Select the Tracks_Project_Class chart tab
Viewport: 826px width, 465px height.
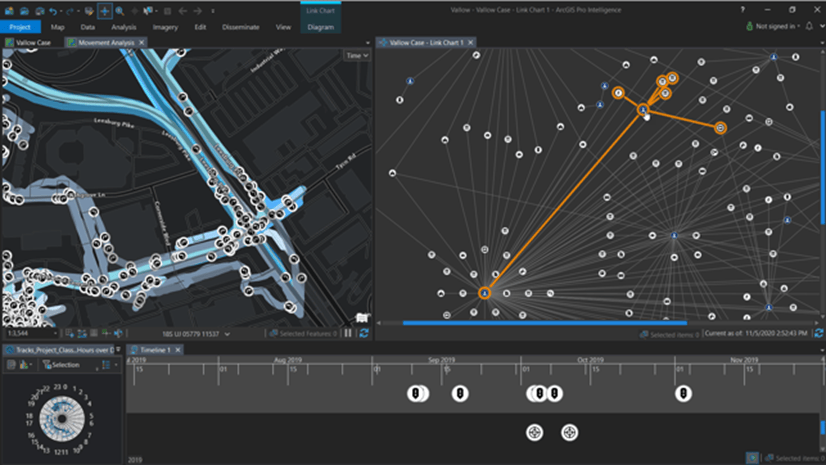click(58, 350)
